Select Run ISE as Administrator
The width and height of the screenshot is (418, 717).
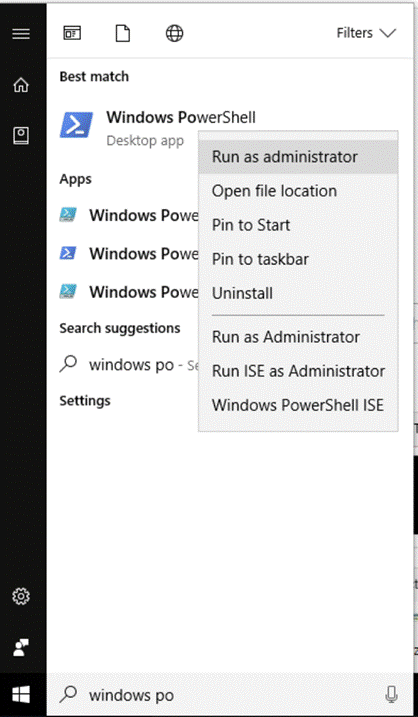coord(298,371)
